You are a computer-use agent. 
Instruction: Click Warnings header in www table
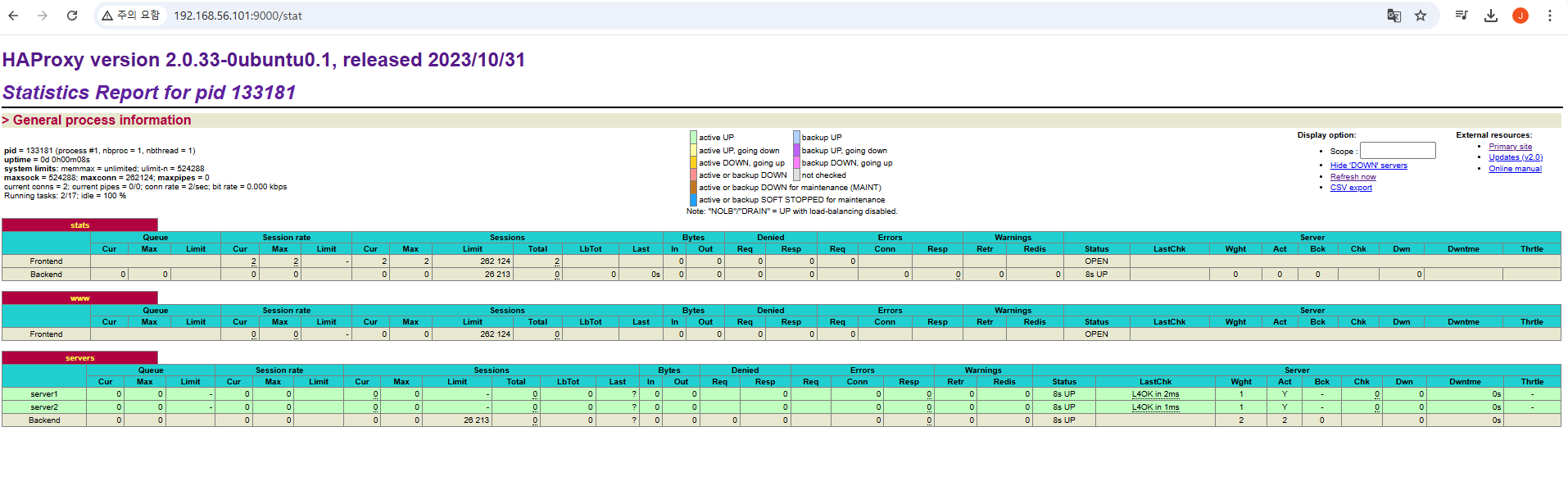(x=1013, y=311)
